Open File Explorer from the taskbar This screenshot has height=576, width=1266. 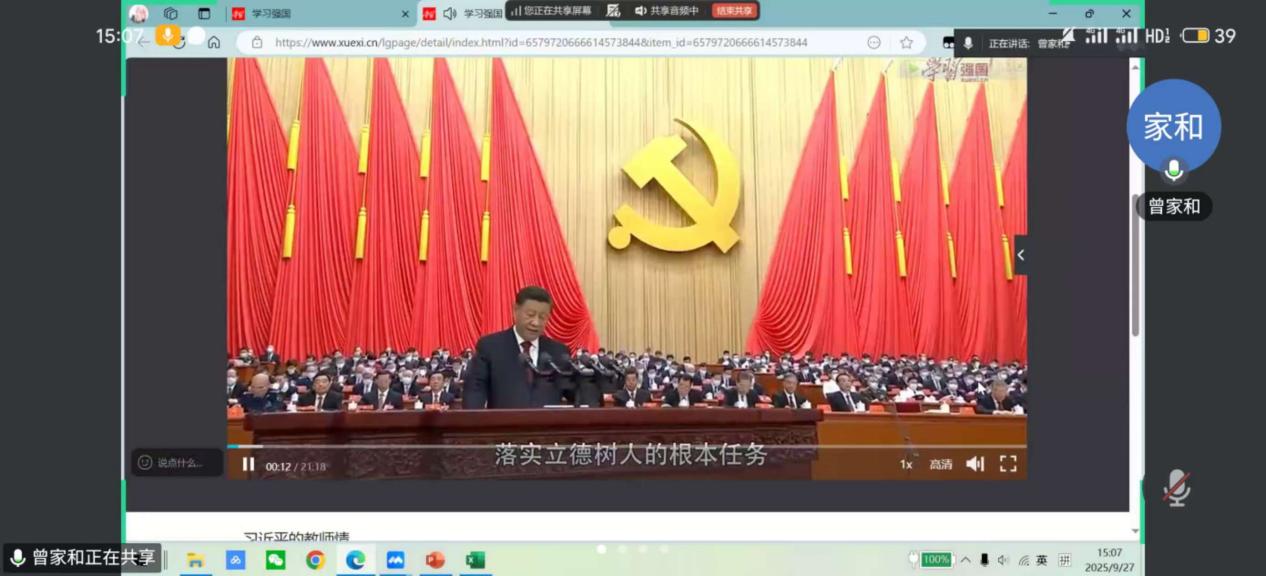point(196,560)
